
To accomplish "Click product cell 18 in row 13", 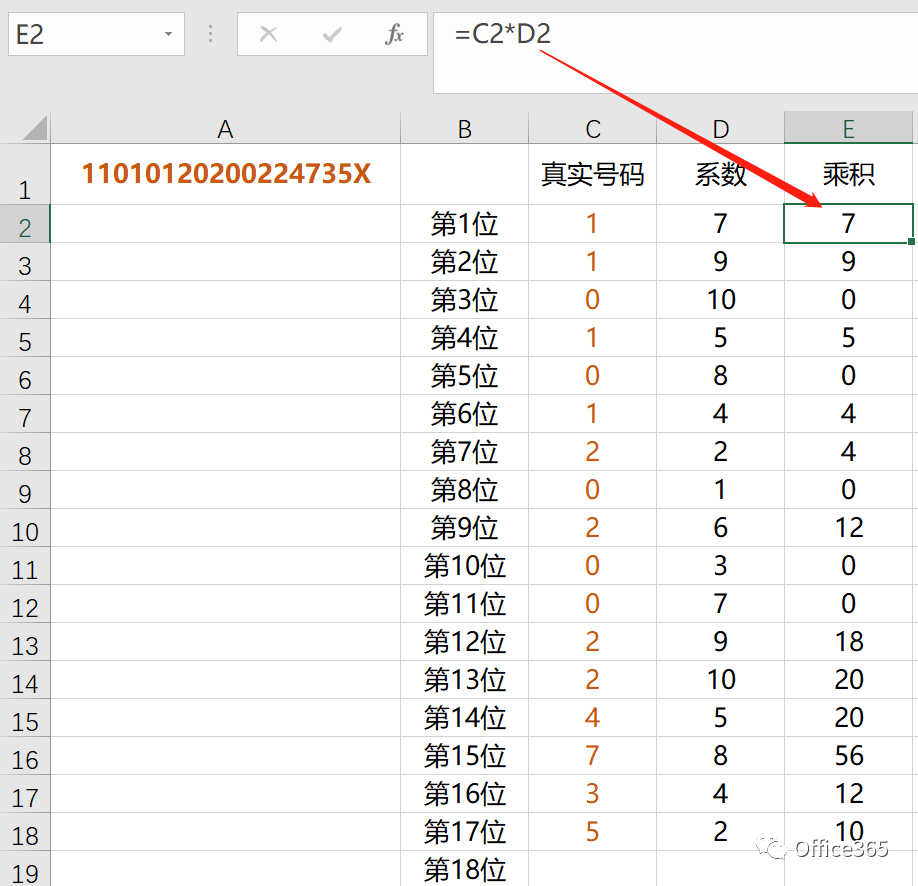I will 848,642.
